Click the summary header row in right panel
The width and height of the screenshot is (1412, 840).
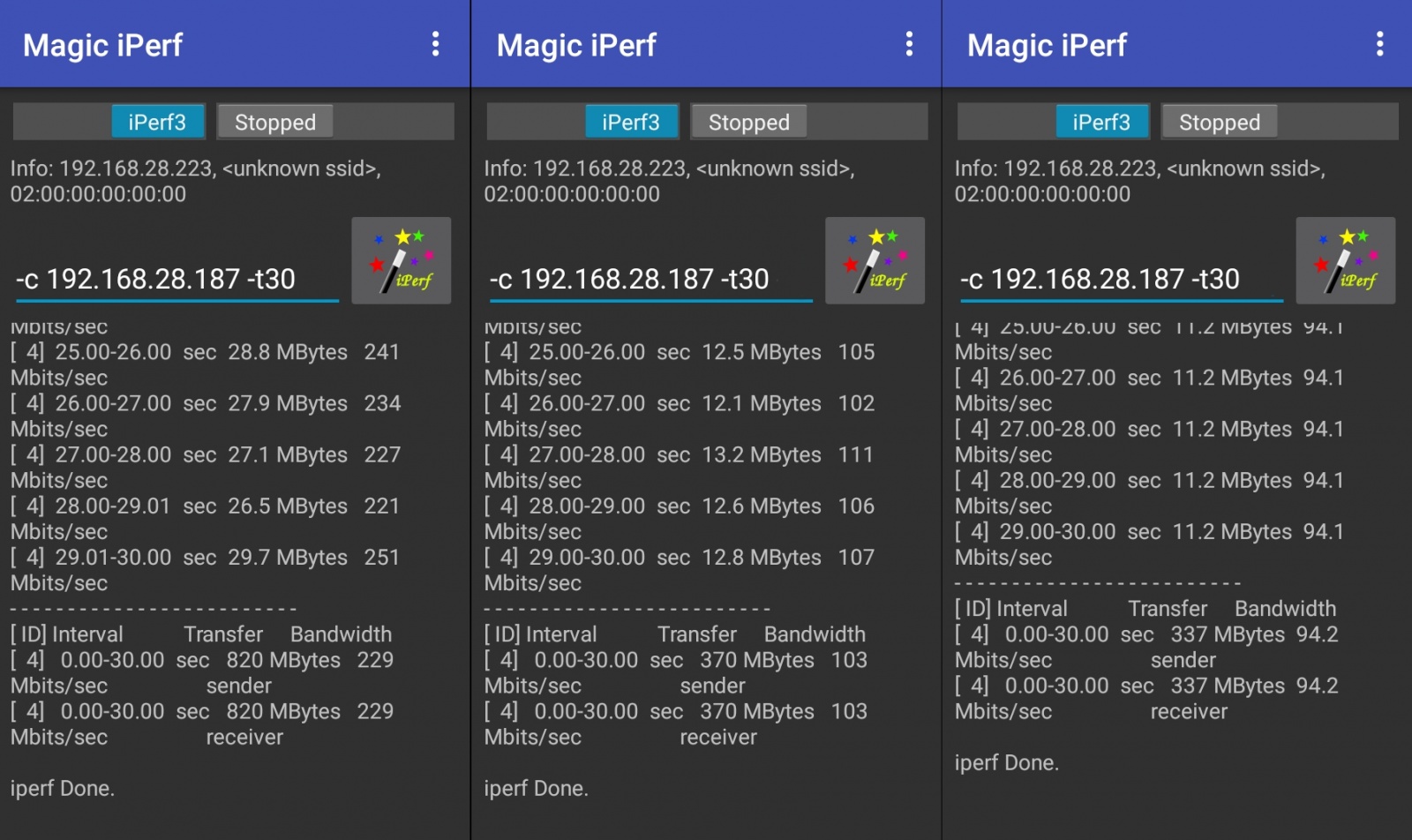[x=1145, y=609]
